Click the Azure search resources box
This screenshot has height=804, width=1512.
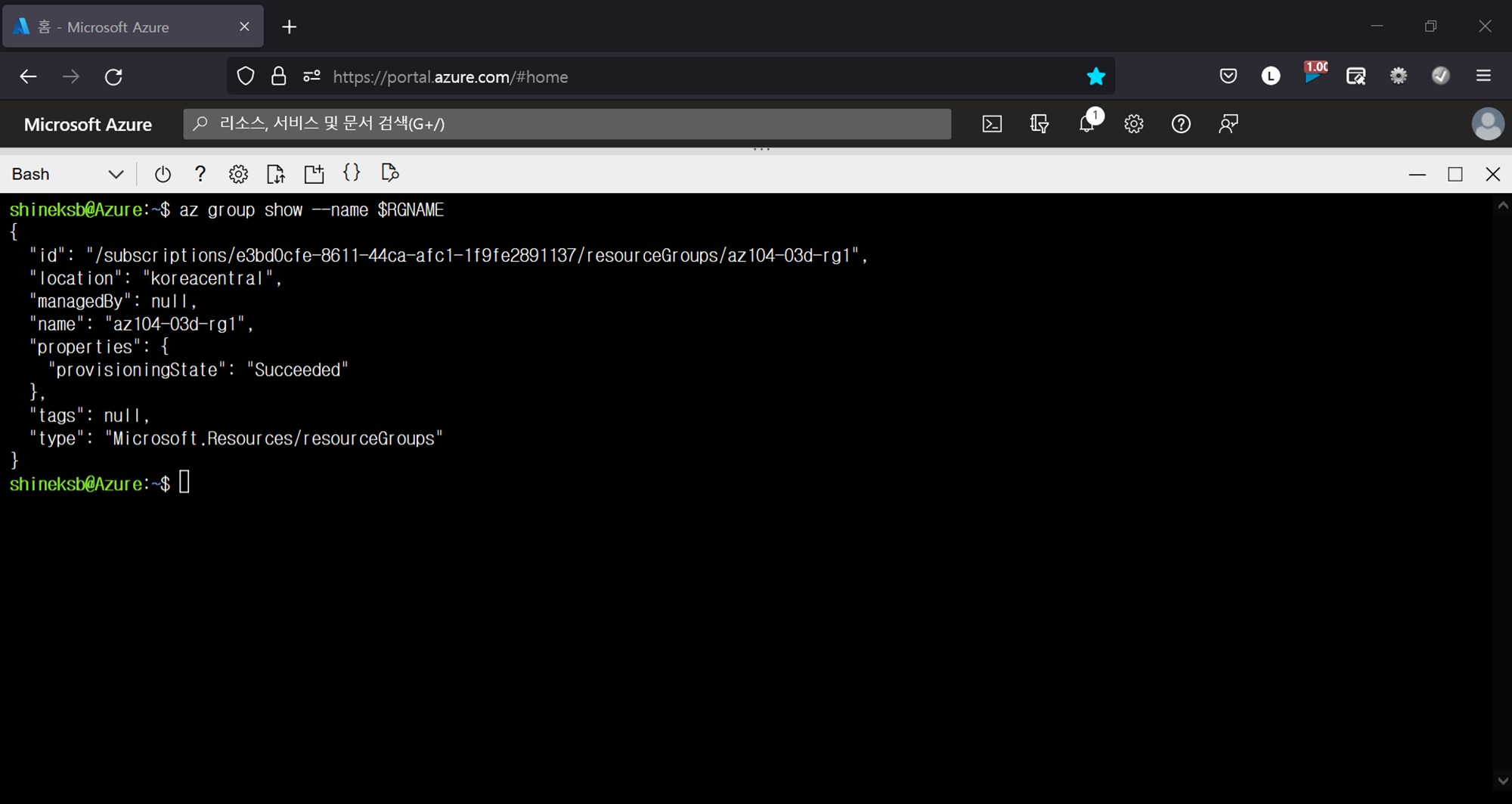point(567,124)
